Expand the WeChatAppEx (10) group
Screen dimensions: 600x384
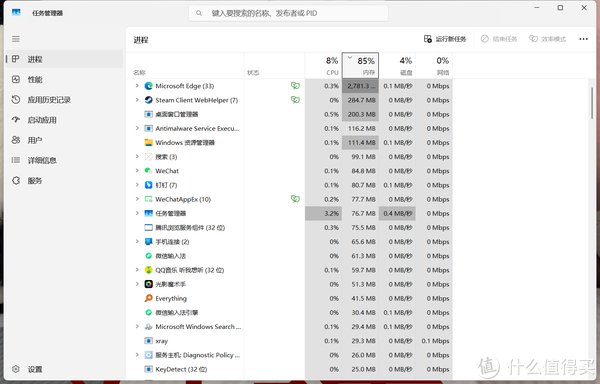tap(137, 199)
